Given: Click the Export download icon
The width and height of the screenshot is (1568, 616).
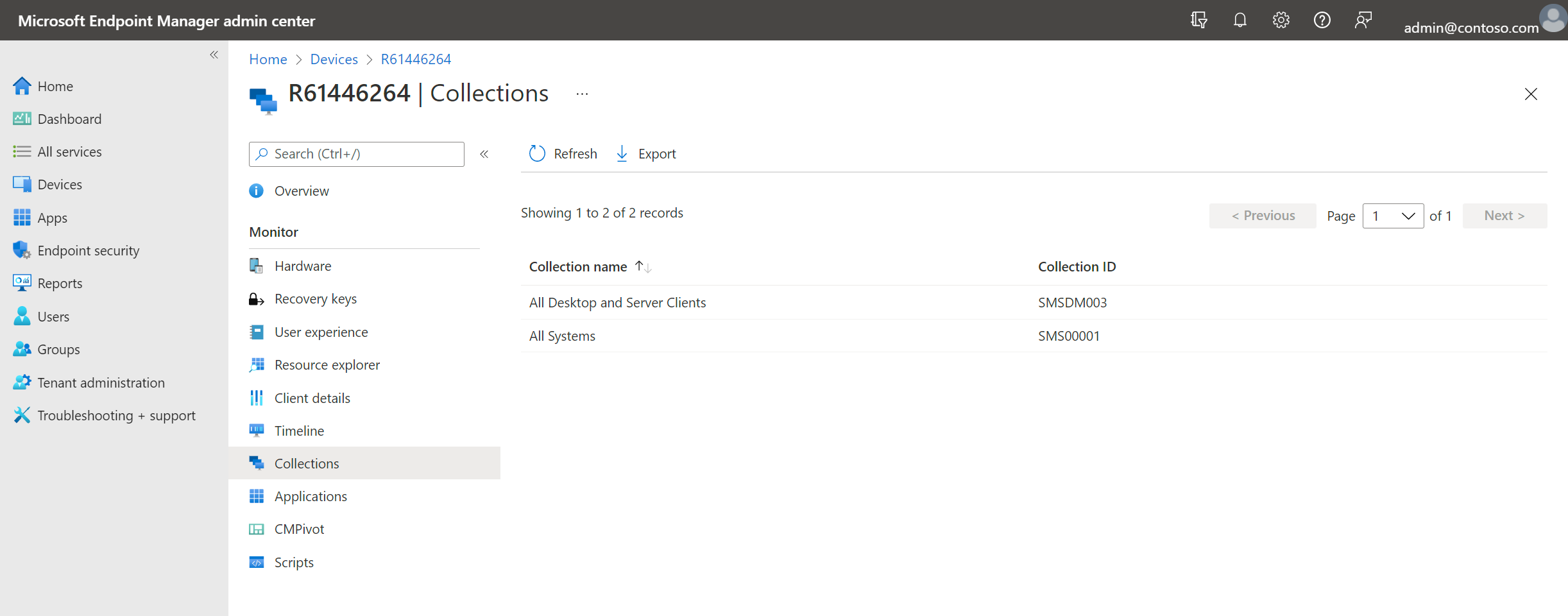Looking at the screenshot, I should tap(622, 154).
